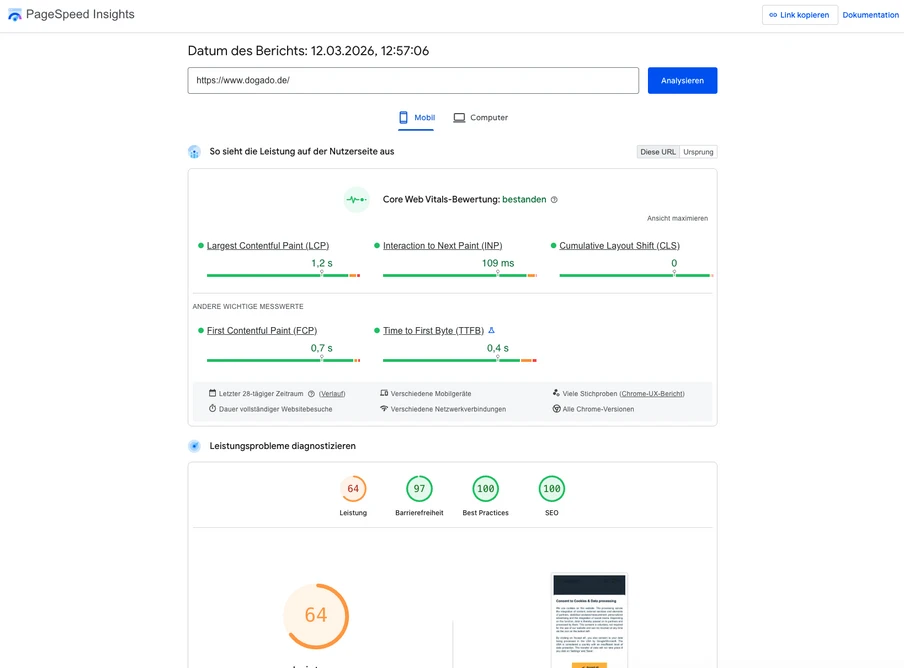Screen dimensions: 904x668
Task: Open the Dokumentation menu item
Action: (870, 14)
